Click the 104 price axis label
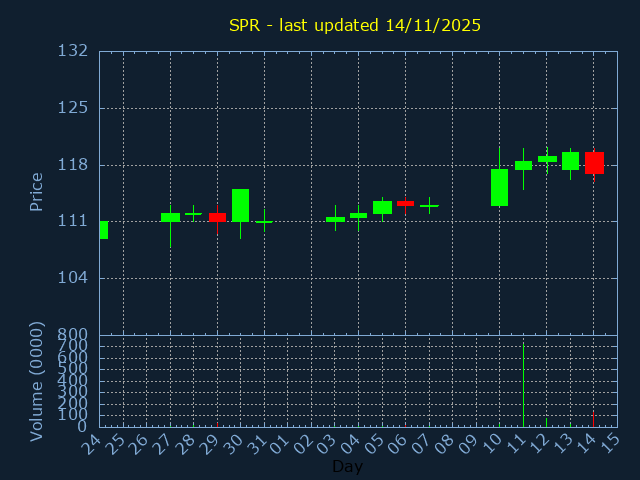640x480 pixels. (79, 278)
